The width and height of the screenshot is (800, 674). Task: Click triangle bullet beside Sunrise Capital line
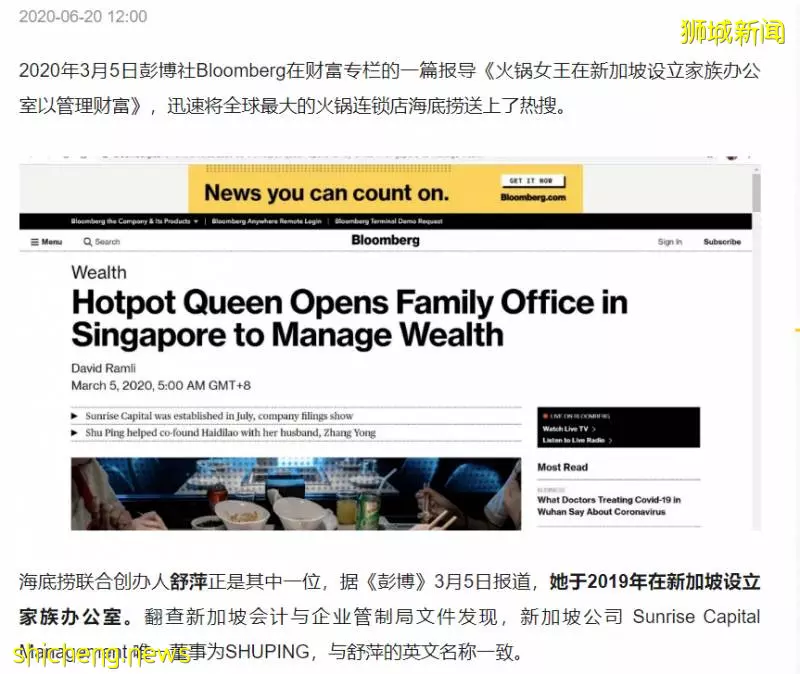point(74,416)
